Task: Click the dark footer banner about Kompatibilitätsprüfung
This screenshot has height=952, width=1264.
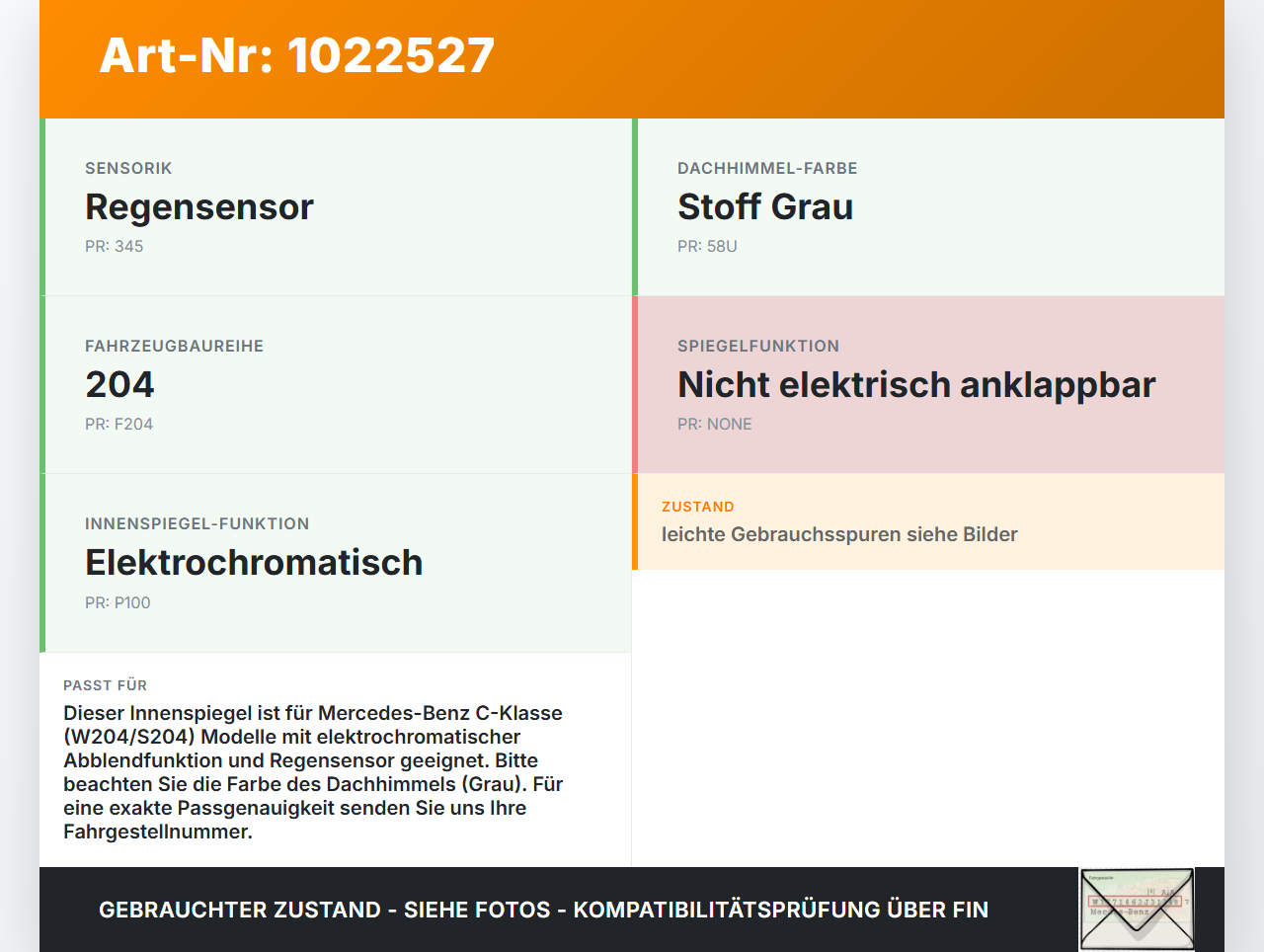Action: (x=543, y=910)
